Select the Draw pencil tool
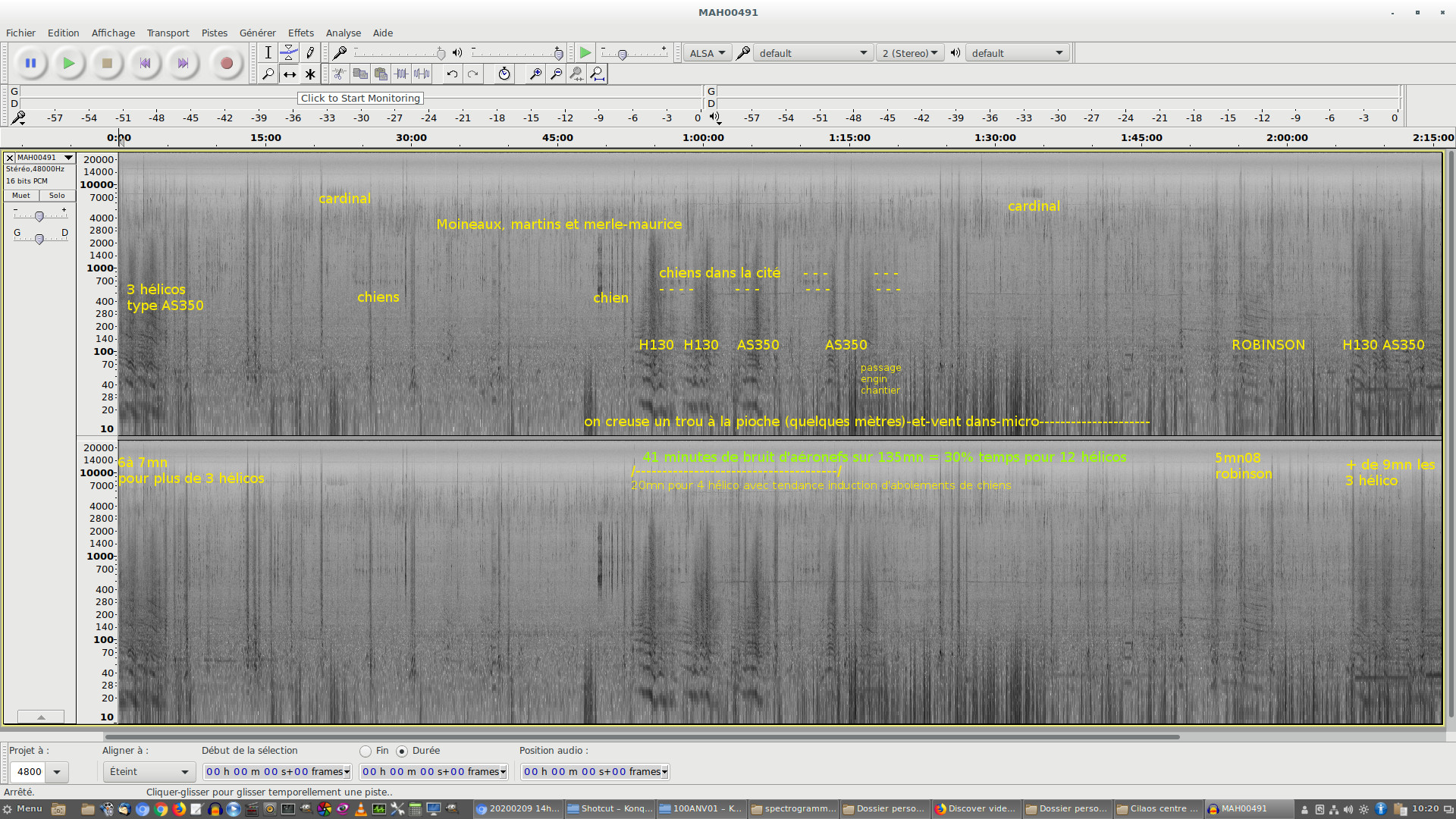This screenshot has height=819, width=1456. click(x=310, y=52)
